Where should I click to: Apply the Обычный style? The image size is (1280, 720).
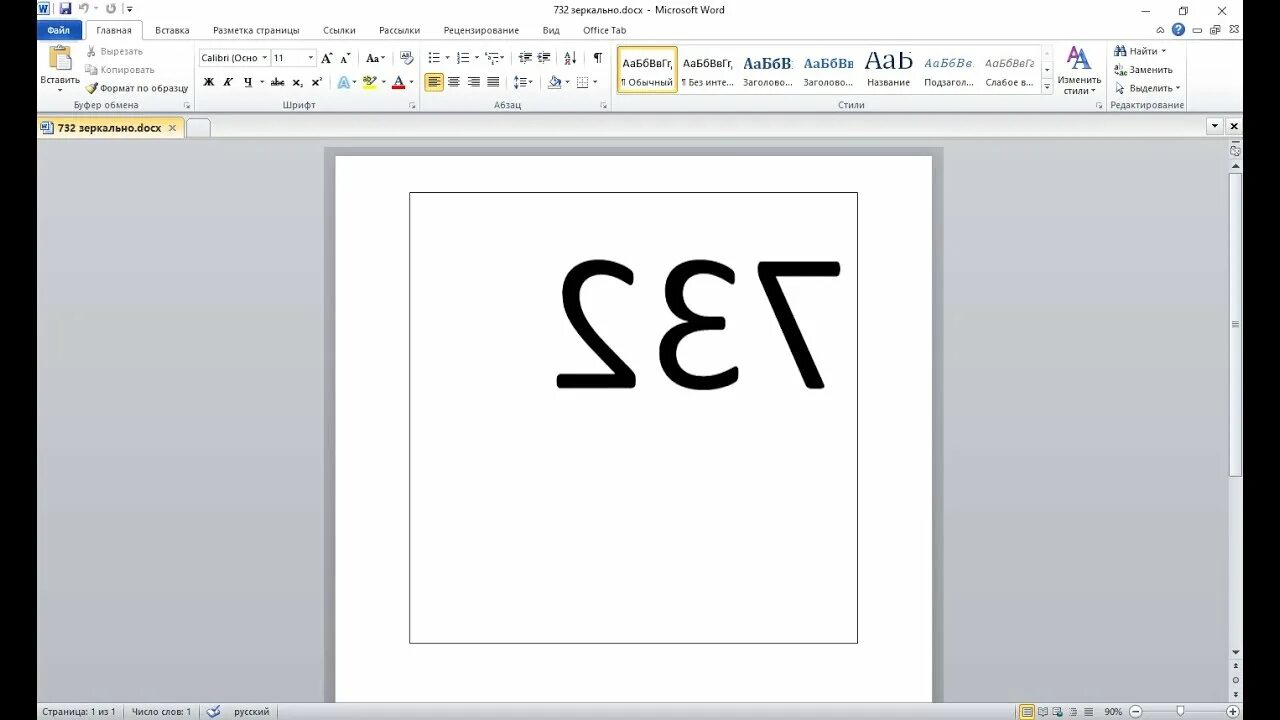[x=647, y=69]
